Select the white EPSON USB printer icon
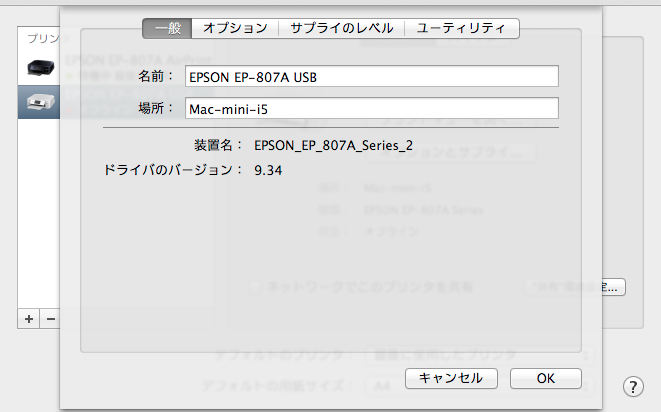Image resolution: width=661 pixels, height=412 pixels. pos(40,102)
